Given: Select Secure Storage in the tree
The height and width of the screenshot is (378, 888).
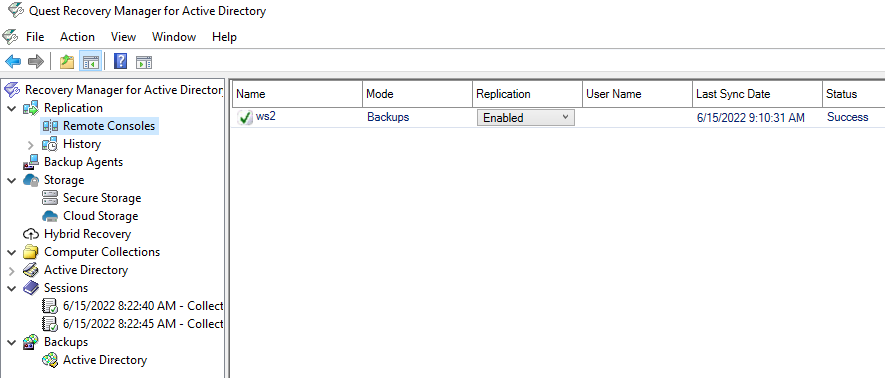Looking at the screenshot, I should pyautogui.click(x=102, y=198).
